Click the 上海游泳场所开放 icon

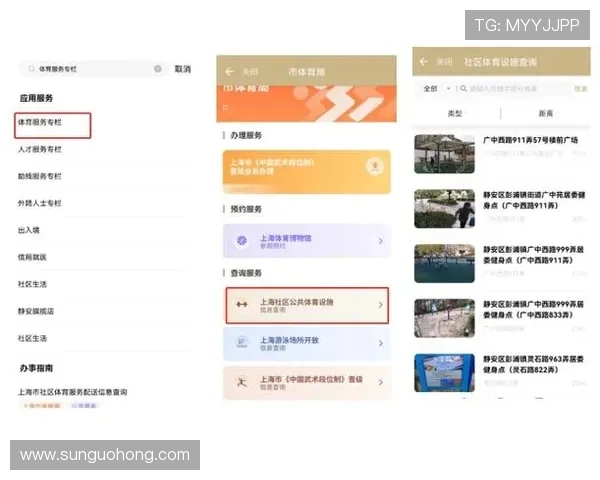point(242,342)
